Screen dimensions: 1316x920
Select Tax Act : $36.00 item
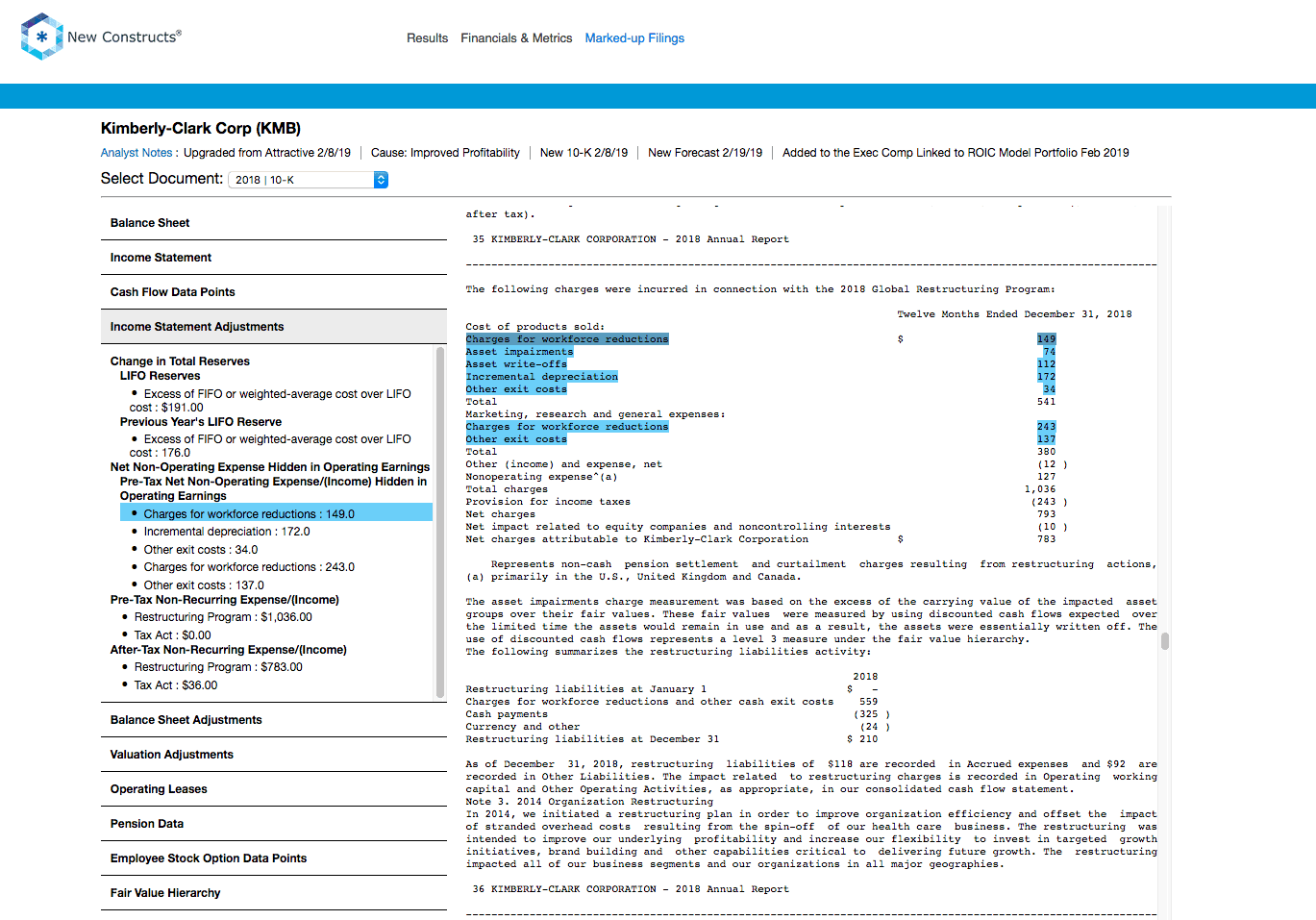click(x=176, y=685)
